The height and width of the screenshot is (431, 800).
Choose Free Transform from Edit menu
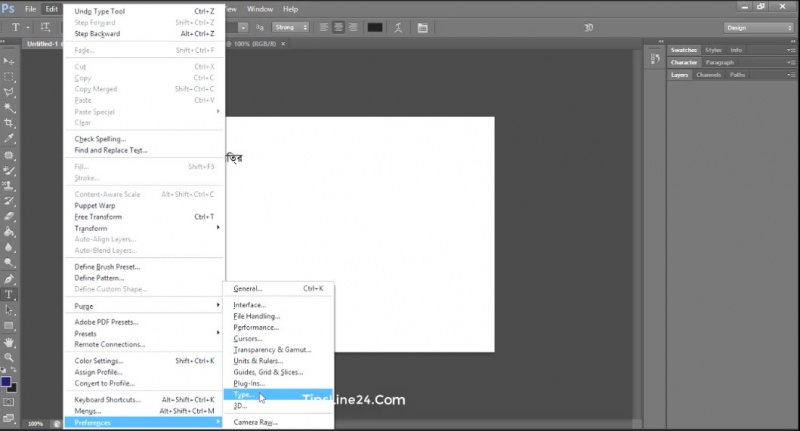tap(144, 217)
